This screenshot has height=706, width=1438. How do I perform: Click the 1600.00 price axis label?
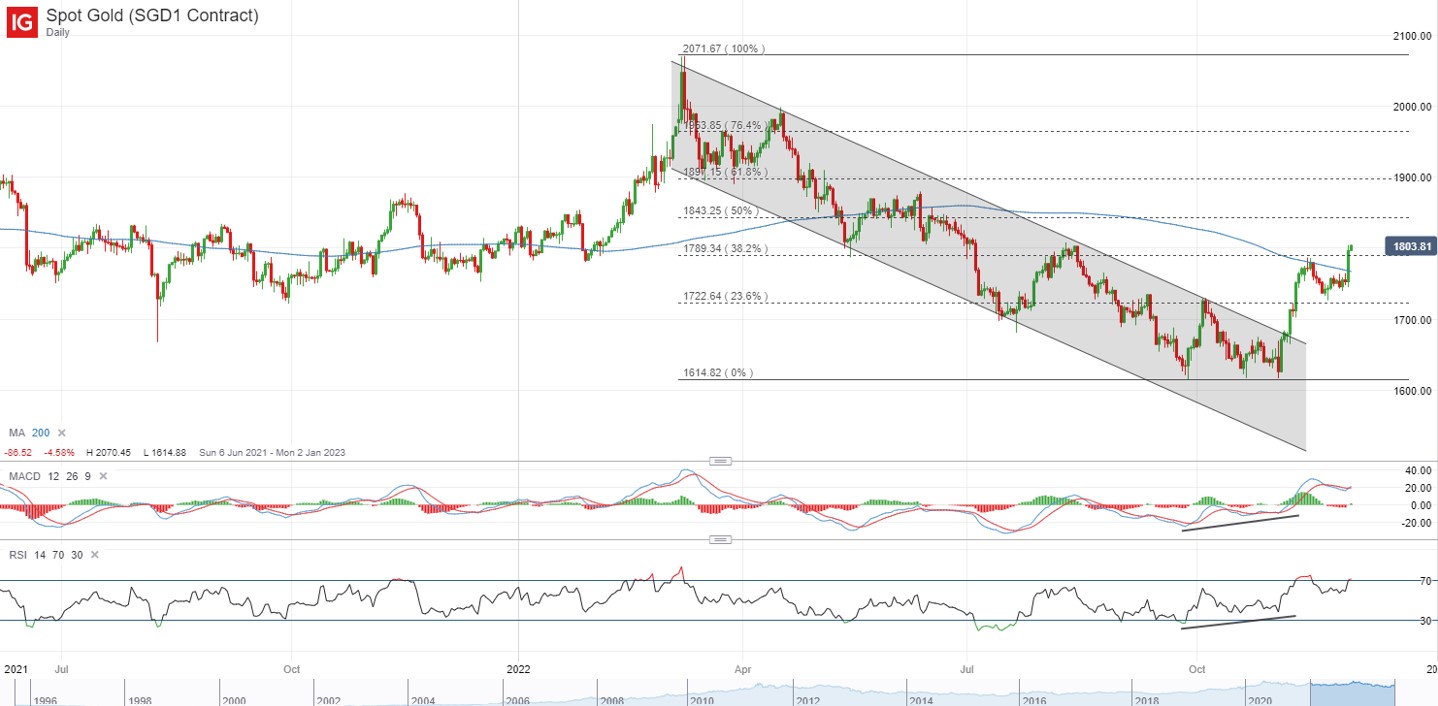(x=1412, y=391)
